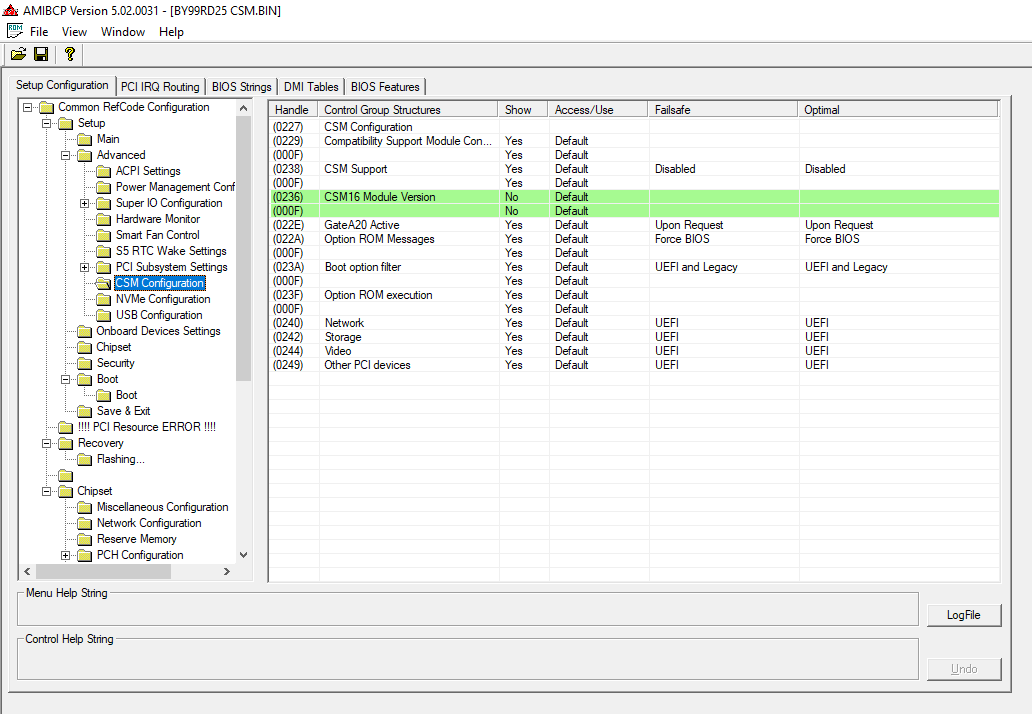Collapse the Advanced tree node
Image resolution: width=1032 pixels, height=714 pixels.
[65, 155]
